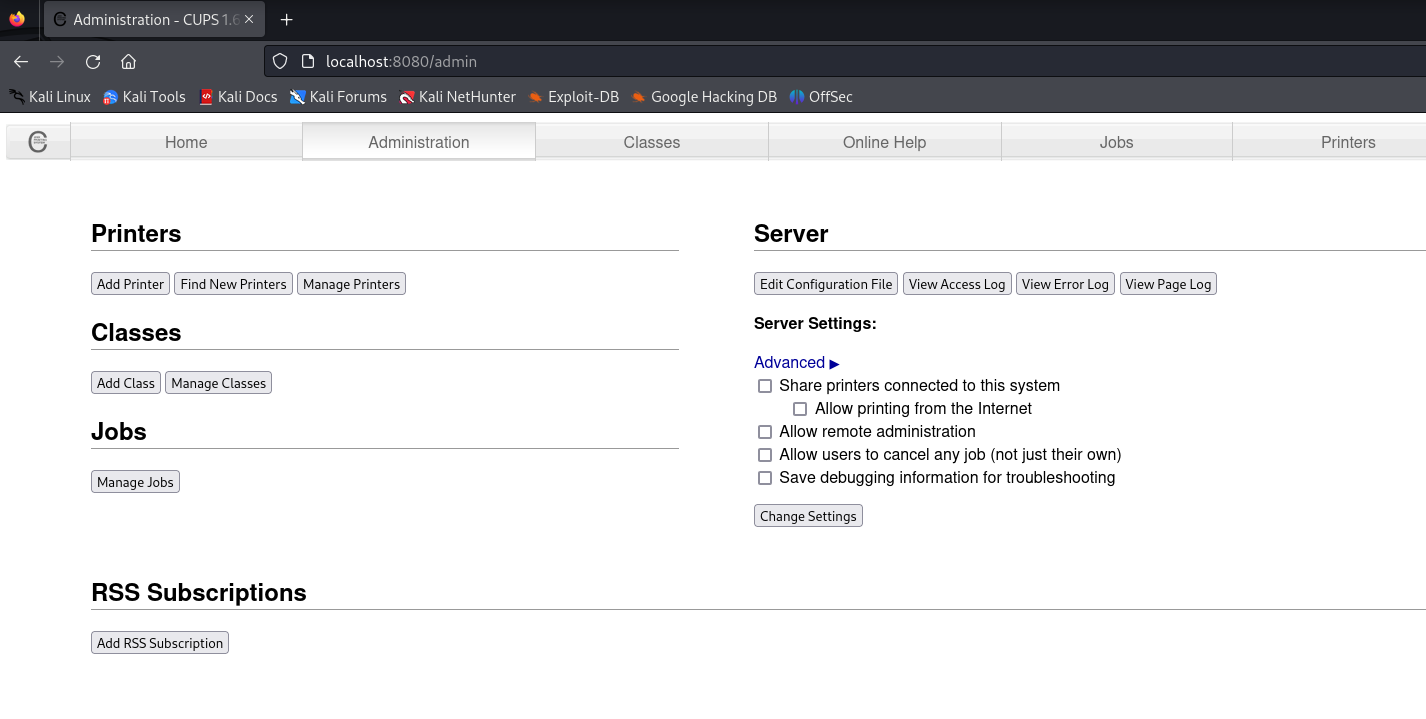
Task: Click the CUPS logo icon in navigation bar
Action: 38,142
